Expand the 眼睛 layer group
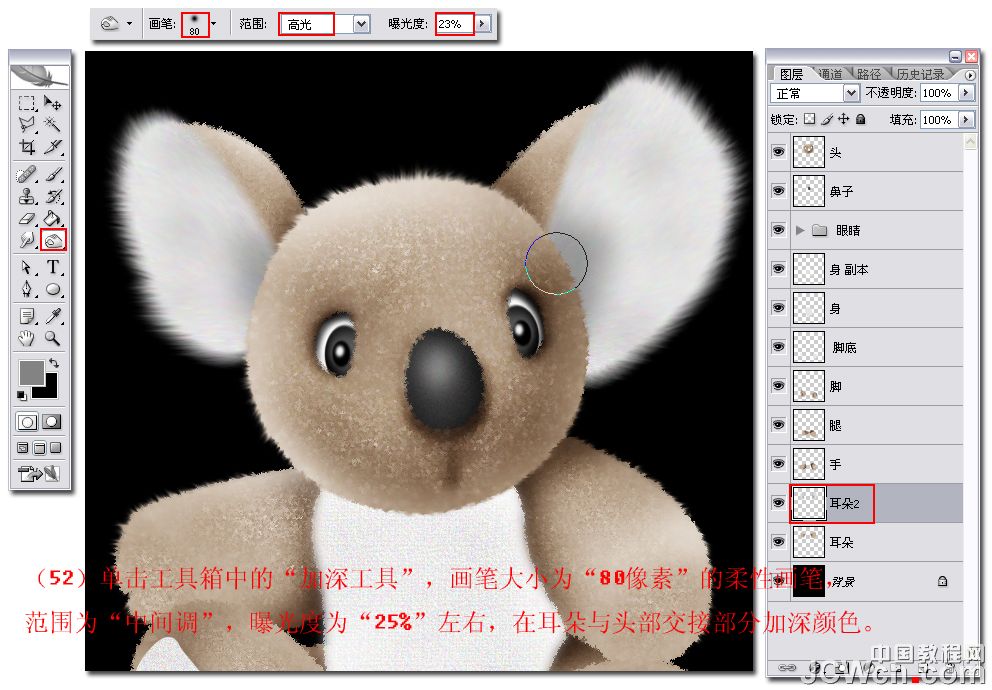Screen dimensions: 992x690 tap(800, 230)
